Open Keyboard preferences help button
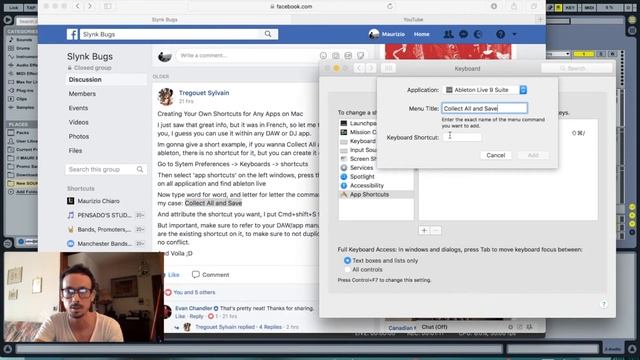This screenshot has height=360, width=640. click(x=604, y=304)
